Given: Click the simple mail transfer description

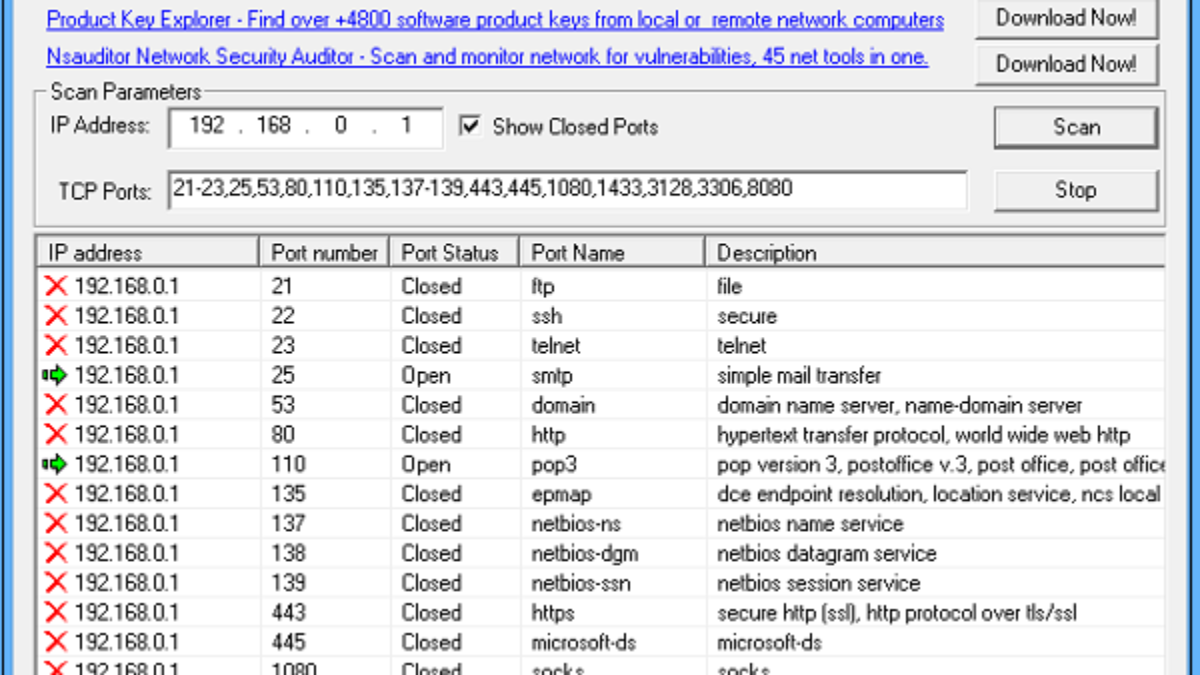Looking at the screenshot, I should point(799,376).
